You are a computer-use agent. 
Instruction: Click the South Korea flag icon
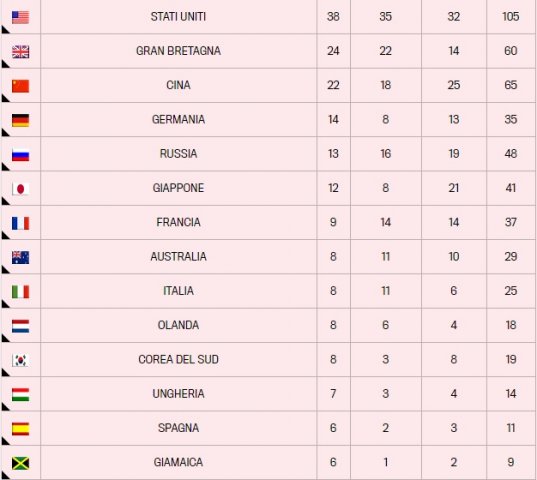tap(20, 360)
